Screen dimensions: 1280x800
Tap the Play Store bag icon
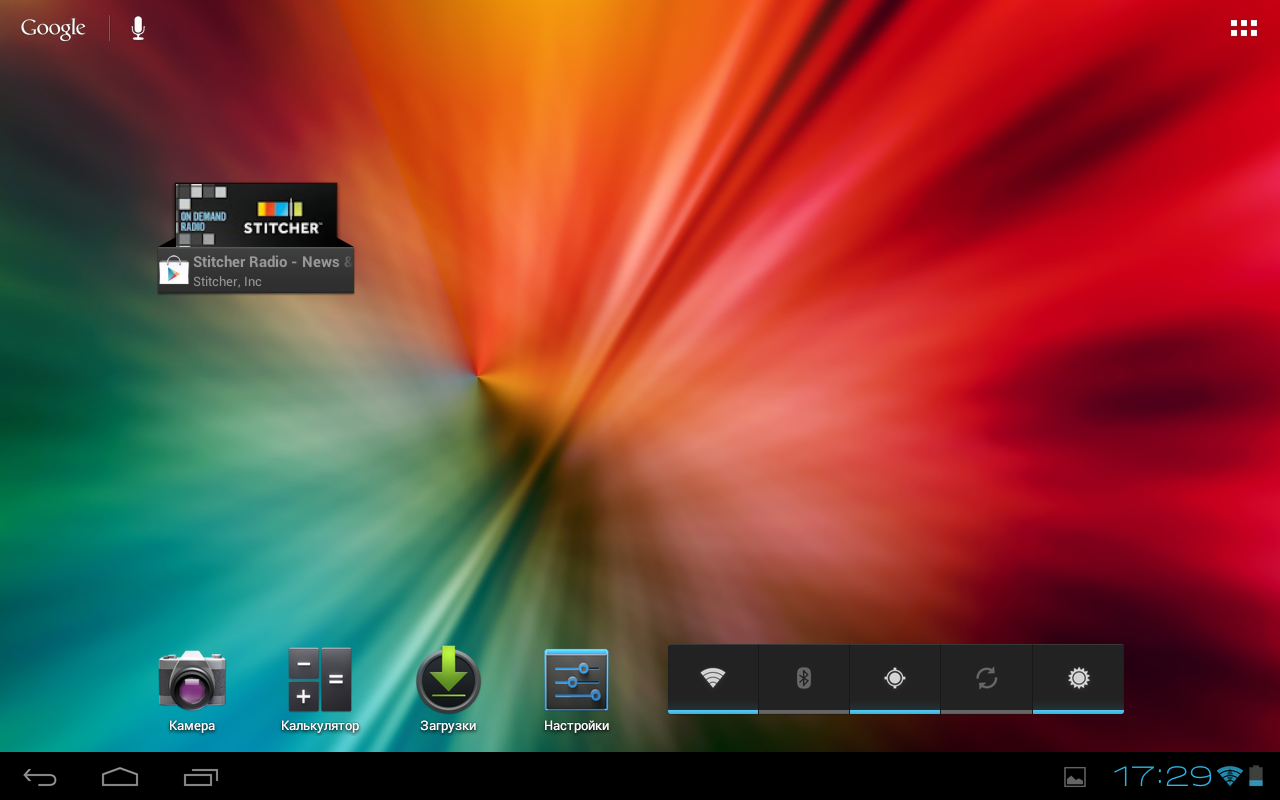coord(174,270)
